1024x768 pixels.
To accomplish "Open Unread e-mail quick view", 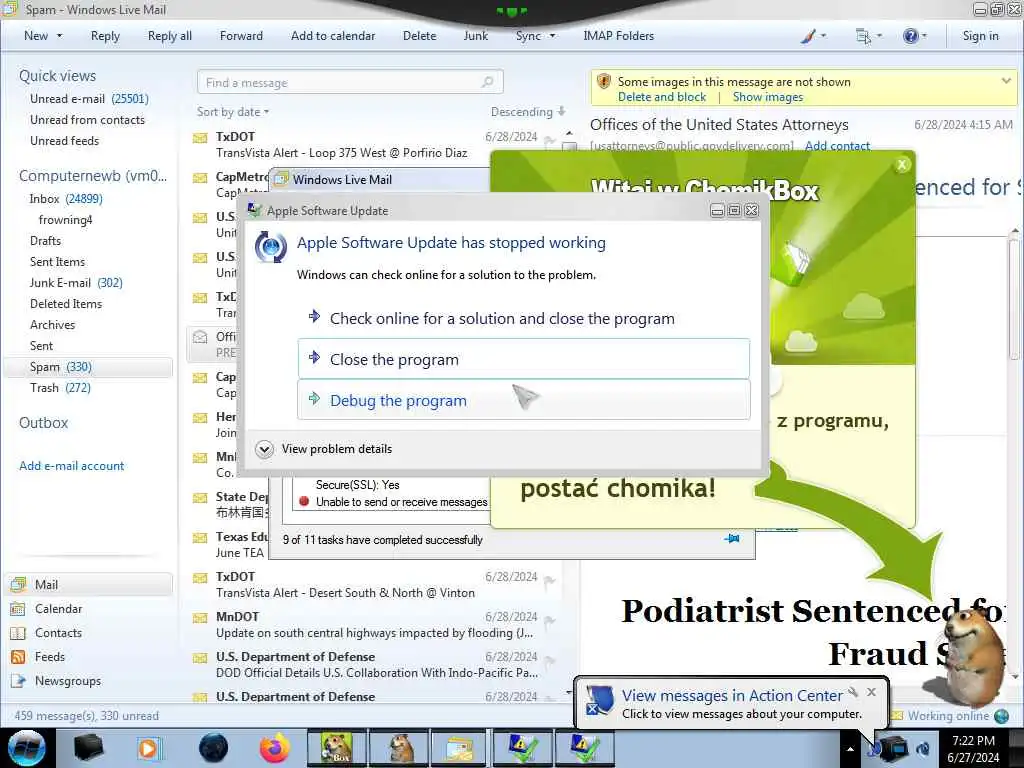I will coord(89,99).
